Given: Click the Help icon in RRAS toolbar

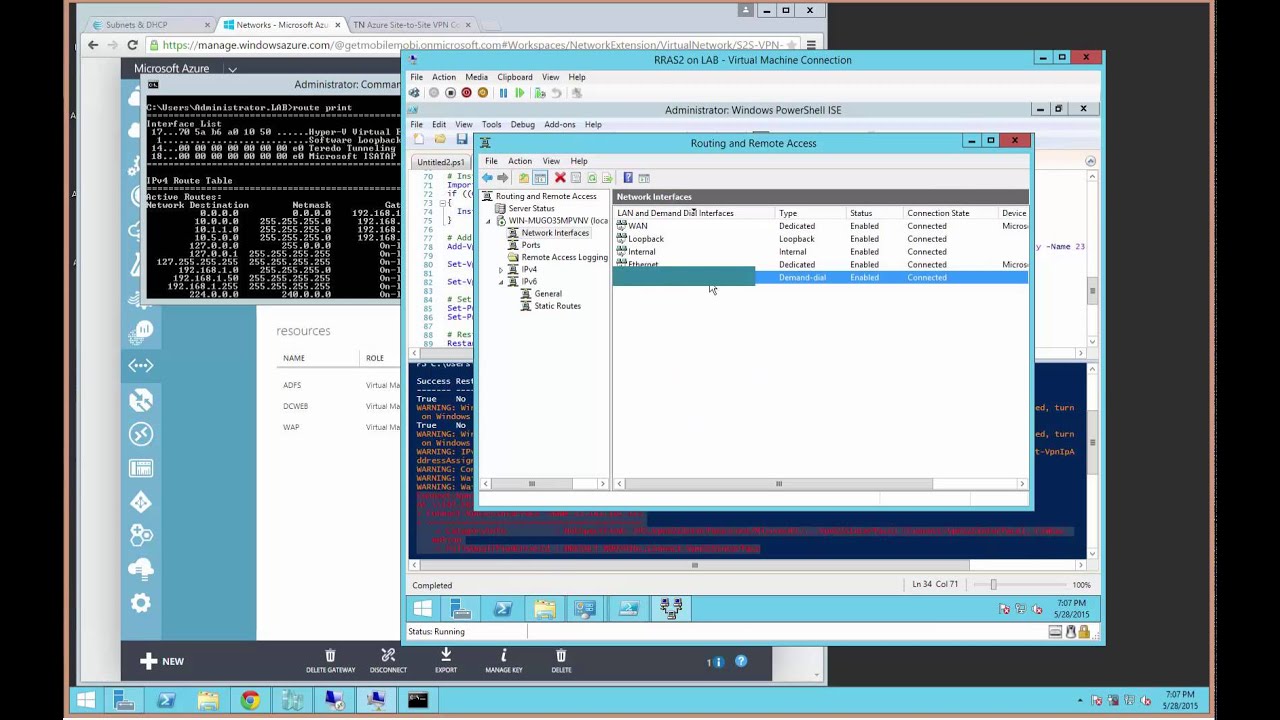Looking at the screenshot, I should point(628,178).
